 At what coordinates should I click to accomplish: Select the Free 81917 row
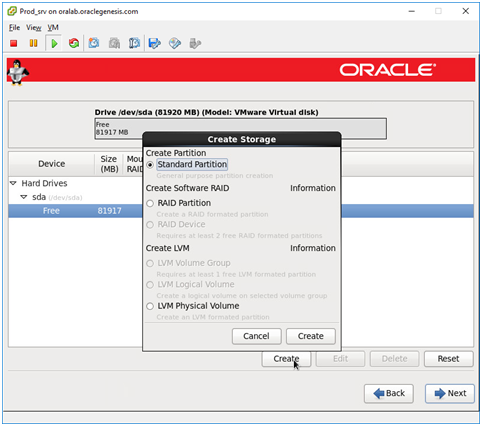241,211
